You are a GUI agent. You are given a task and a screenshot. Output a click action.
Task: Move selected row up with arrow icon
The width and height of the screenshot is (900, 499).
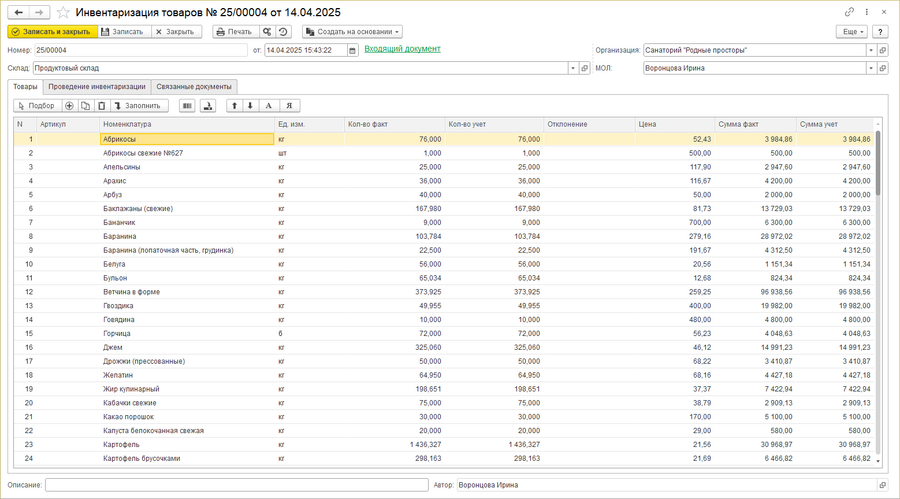point(234,105)
